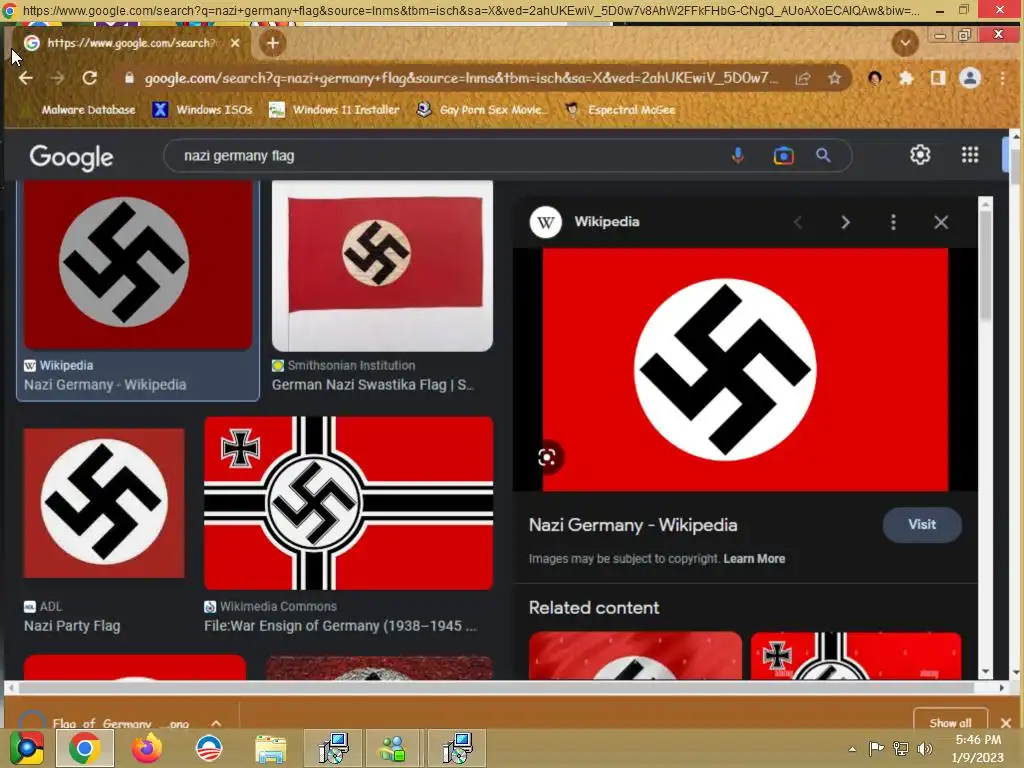This screenshot has height=768, width=1024.
Task: Select the Wikimedia Commons War Ensign thumbnail
Action: coord(348,503)
